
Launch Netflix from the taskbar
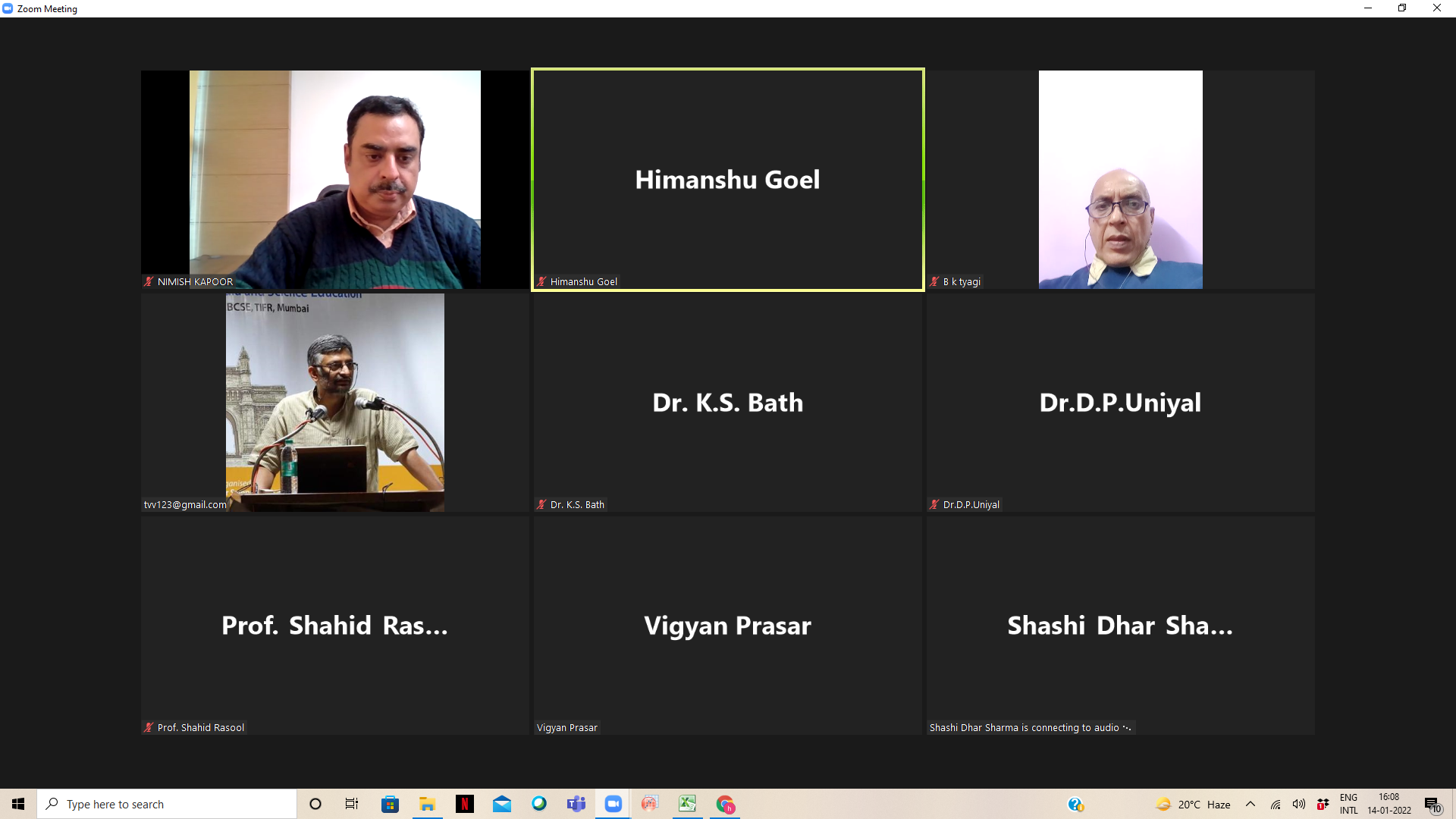point(465,804)
